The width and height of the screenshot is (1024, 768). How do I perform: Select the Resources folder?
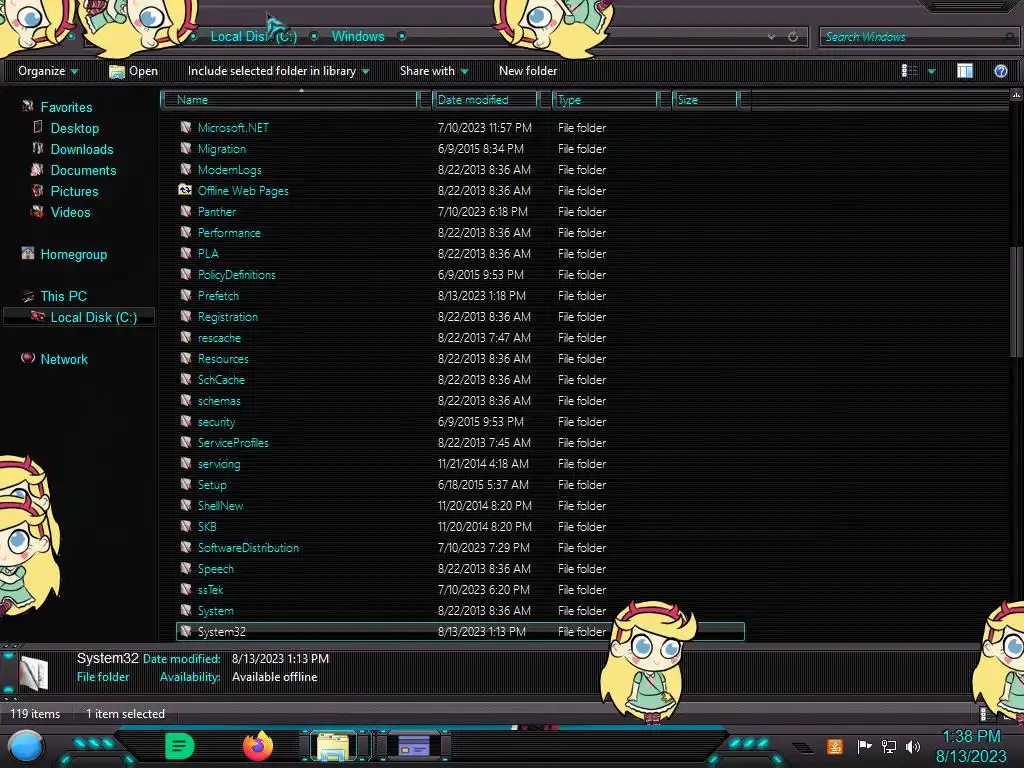[223, 359]
